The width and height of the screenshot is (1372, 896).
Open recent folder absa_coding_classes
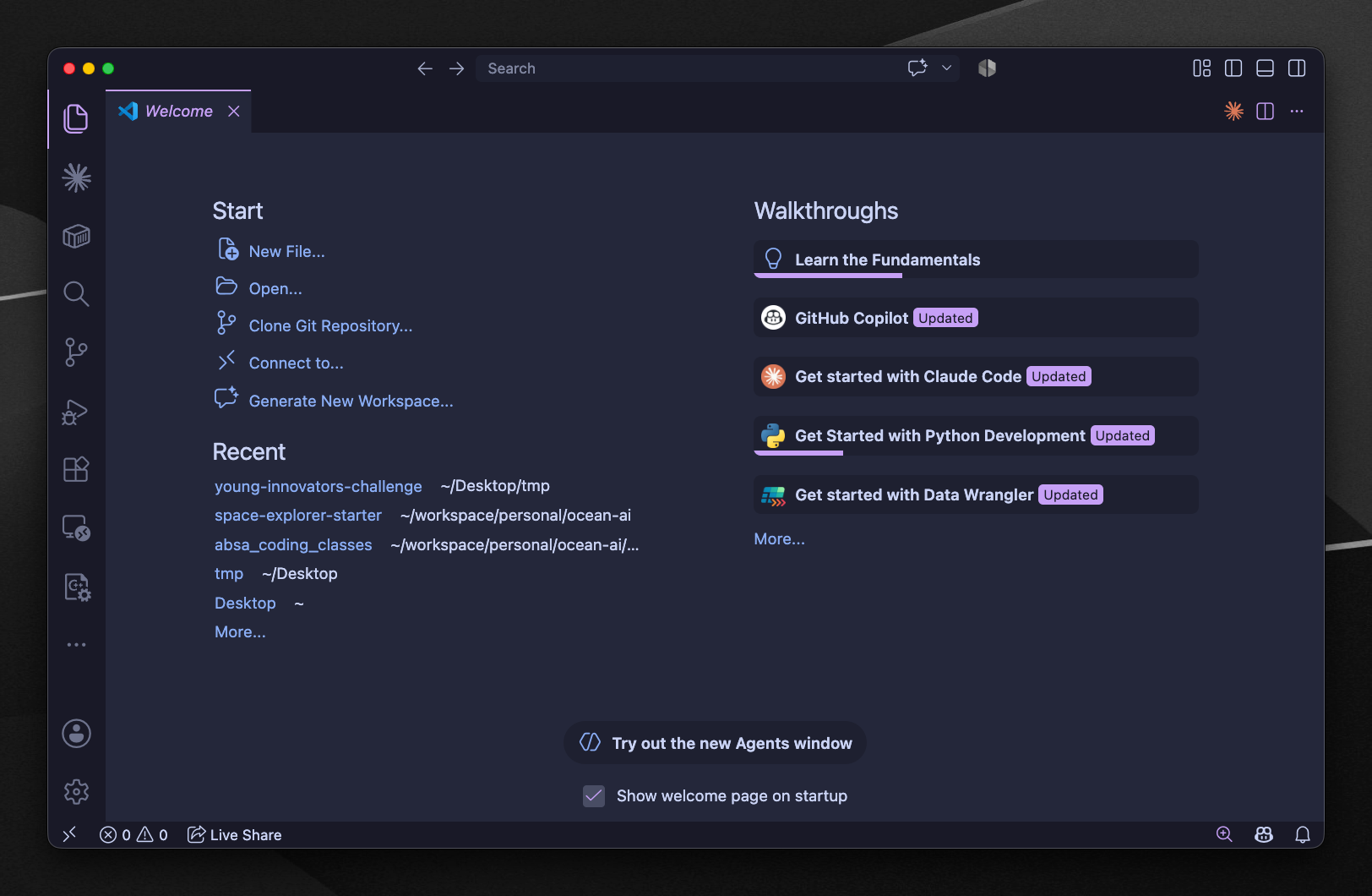[293, 545]
